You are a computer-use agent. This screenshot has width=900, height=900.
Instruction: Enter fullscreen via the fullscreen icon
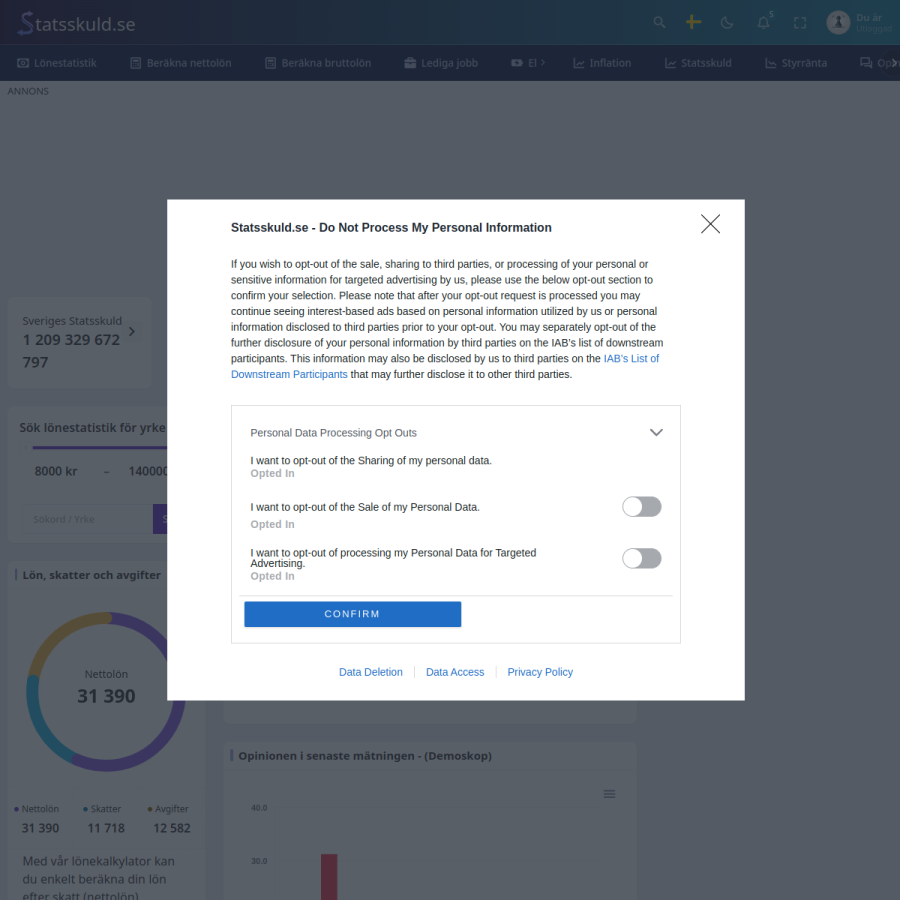pos(800,23)
